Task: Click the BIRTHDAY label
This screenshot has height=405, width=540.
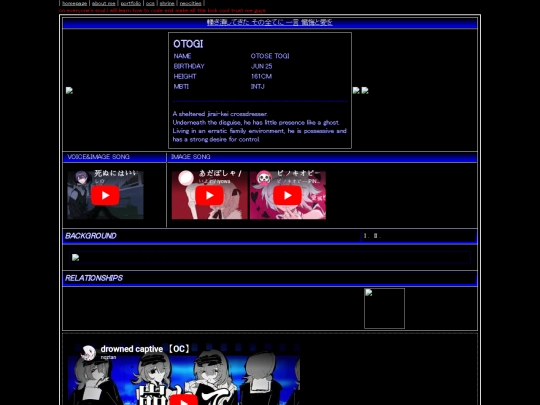Action: click(189, 66)
